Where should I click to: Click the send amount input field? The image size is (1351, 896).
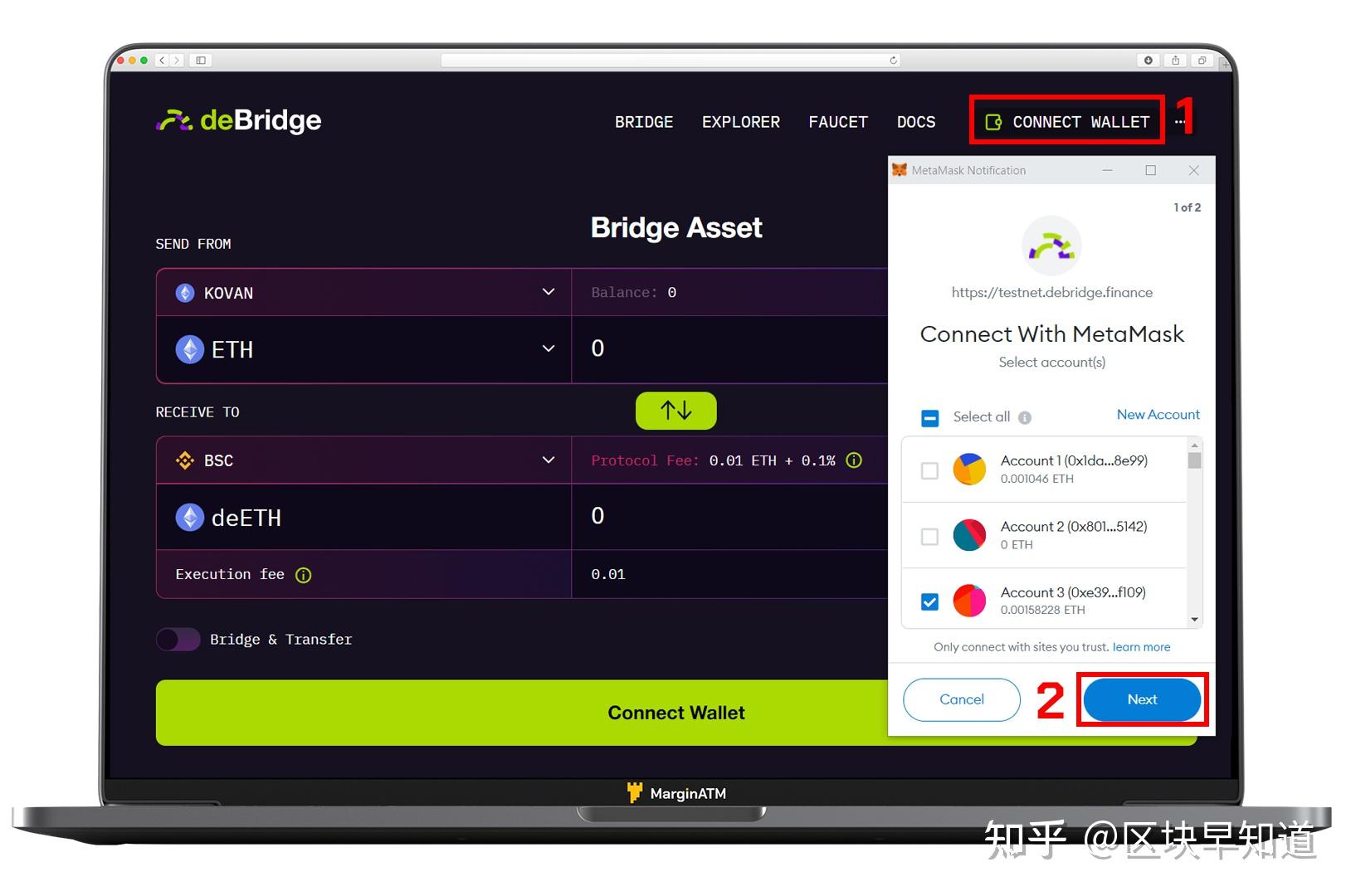(x=729, y=349)
